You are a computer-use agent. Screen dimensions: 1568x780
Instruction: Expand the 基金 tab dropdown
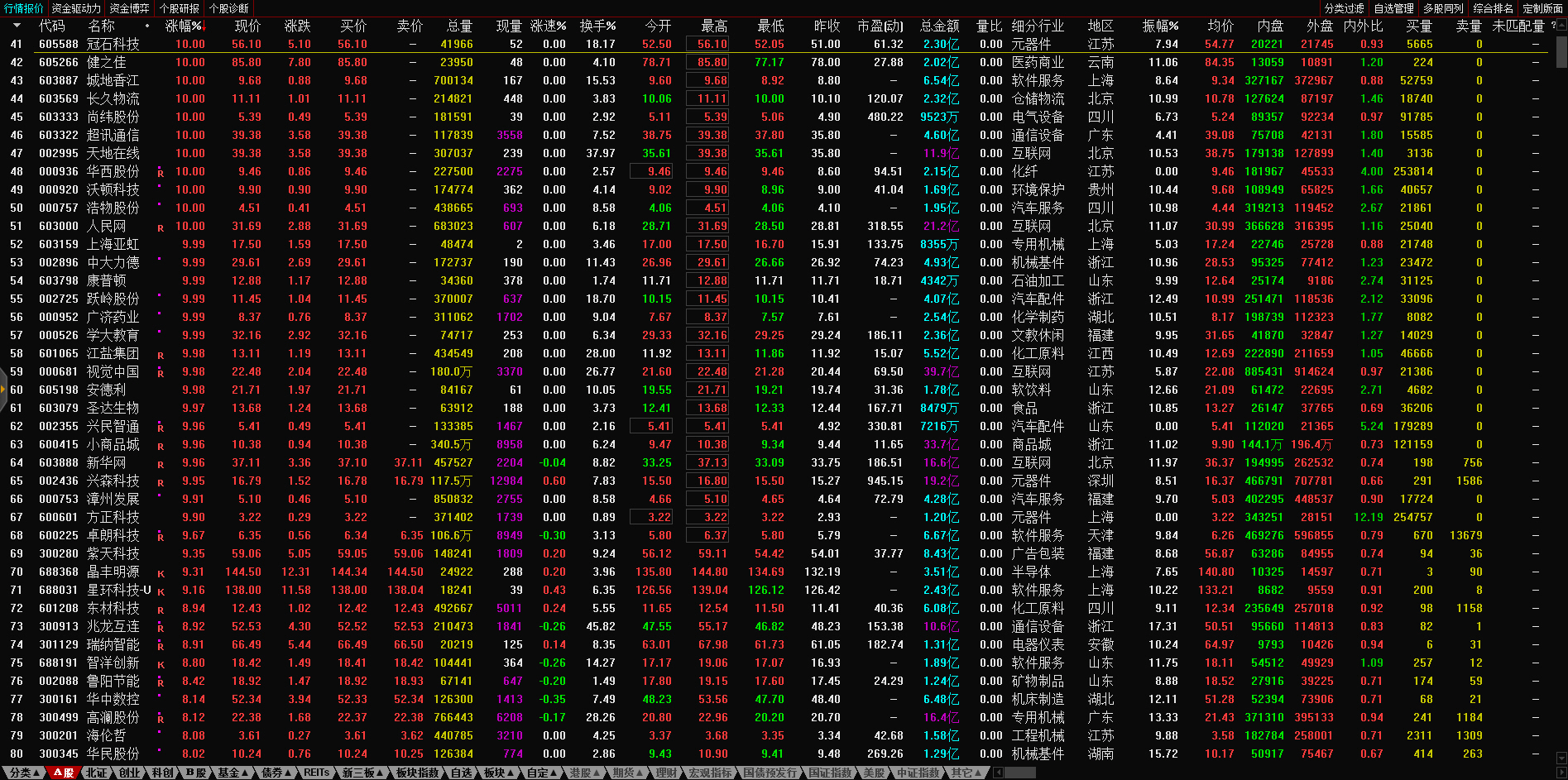point(233,773)
